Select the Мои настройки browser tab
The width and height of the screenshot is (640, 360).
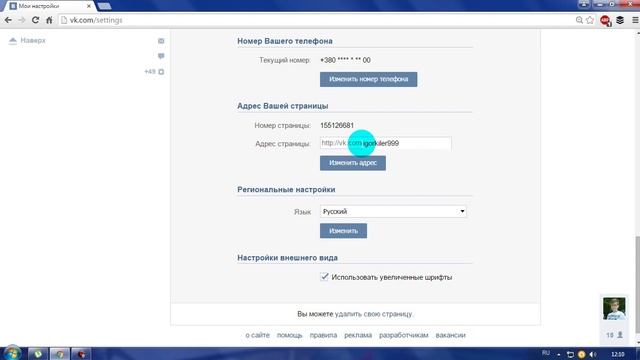click(48, 6)
